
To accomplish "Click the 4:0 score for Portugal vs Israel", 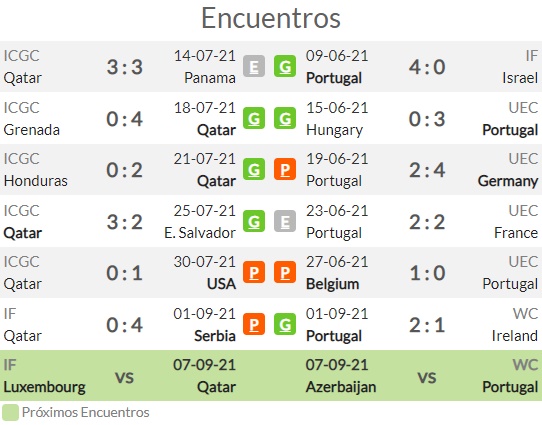I will (x=427, y=67).
